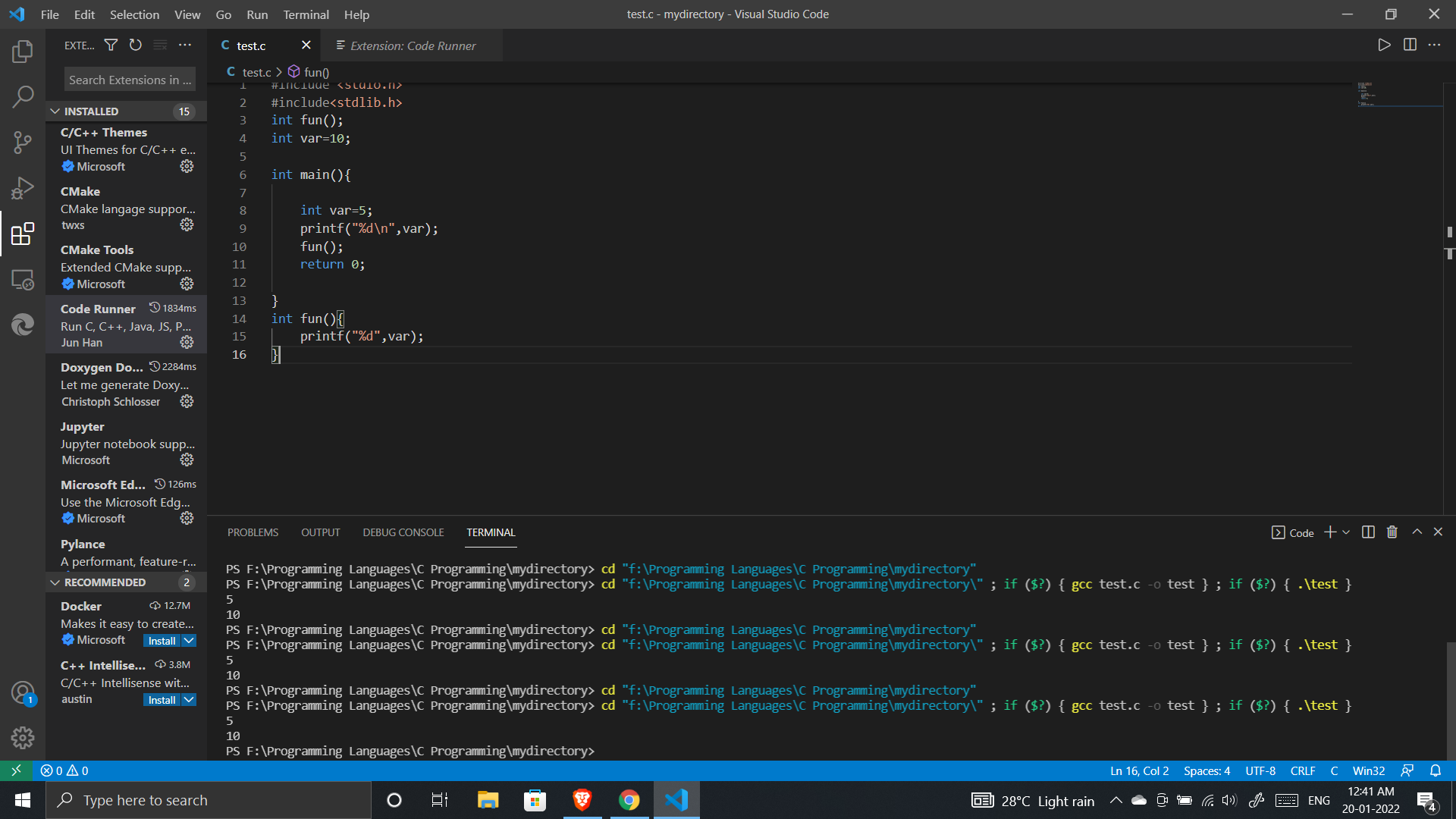
Task: Open Brave browser from the taskbar
Action: coord(582,800)
